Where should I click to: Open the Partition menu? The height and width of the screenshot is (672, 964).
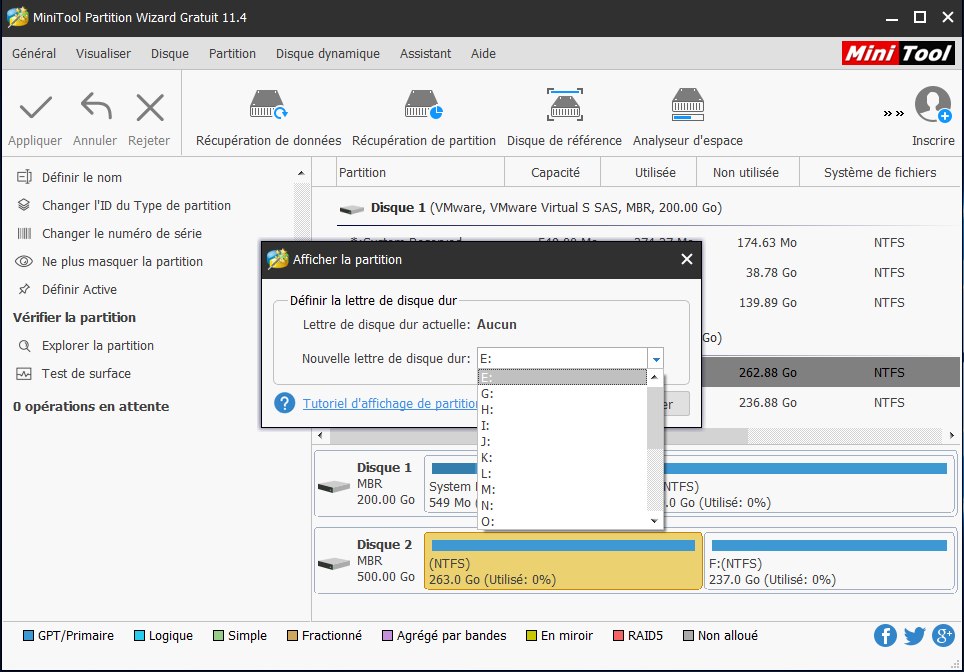click(232, 53)
